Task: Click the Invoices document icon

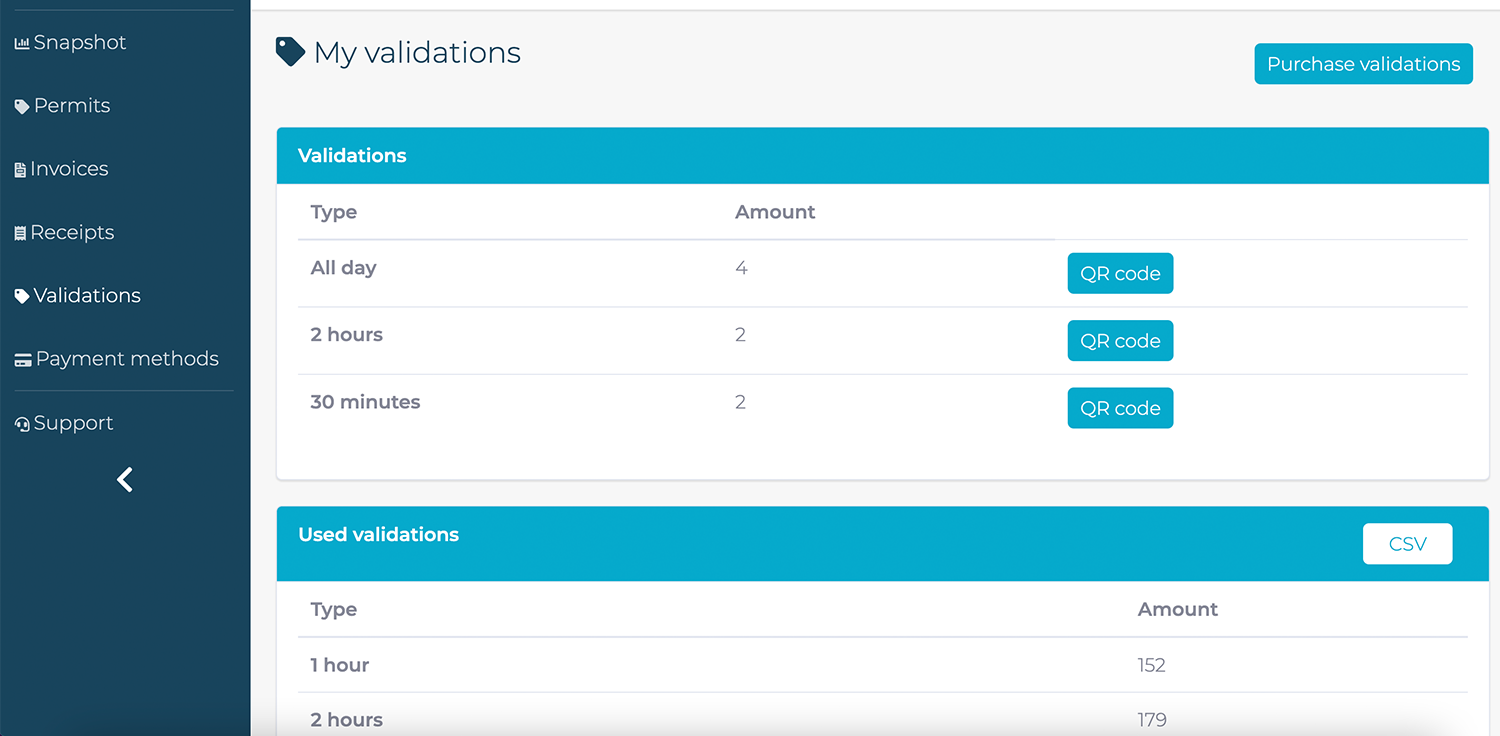Action: pos(20,170)
